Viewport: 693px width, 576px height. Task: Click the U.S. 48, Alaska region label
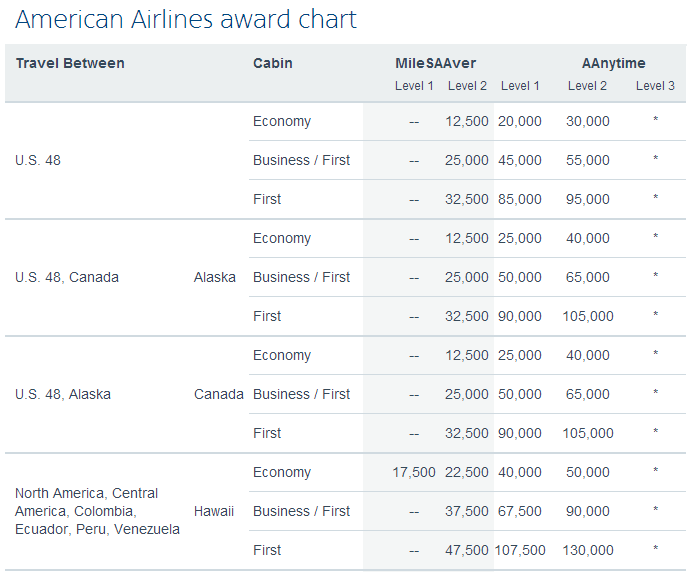63,394
